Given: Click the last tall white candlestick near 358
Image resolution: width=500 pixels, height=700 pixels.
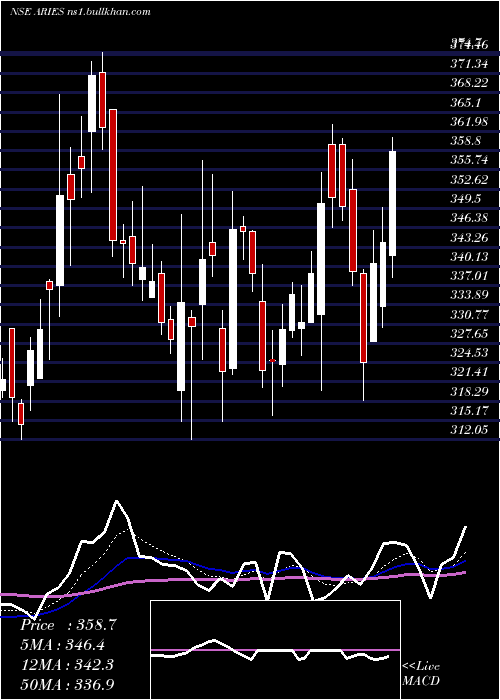Looking at the screenshot, I should coord(392,204).
